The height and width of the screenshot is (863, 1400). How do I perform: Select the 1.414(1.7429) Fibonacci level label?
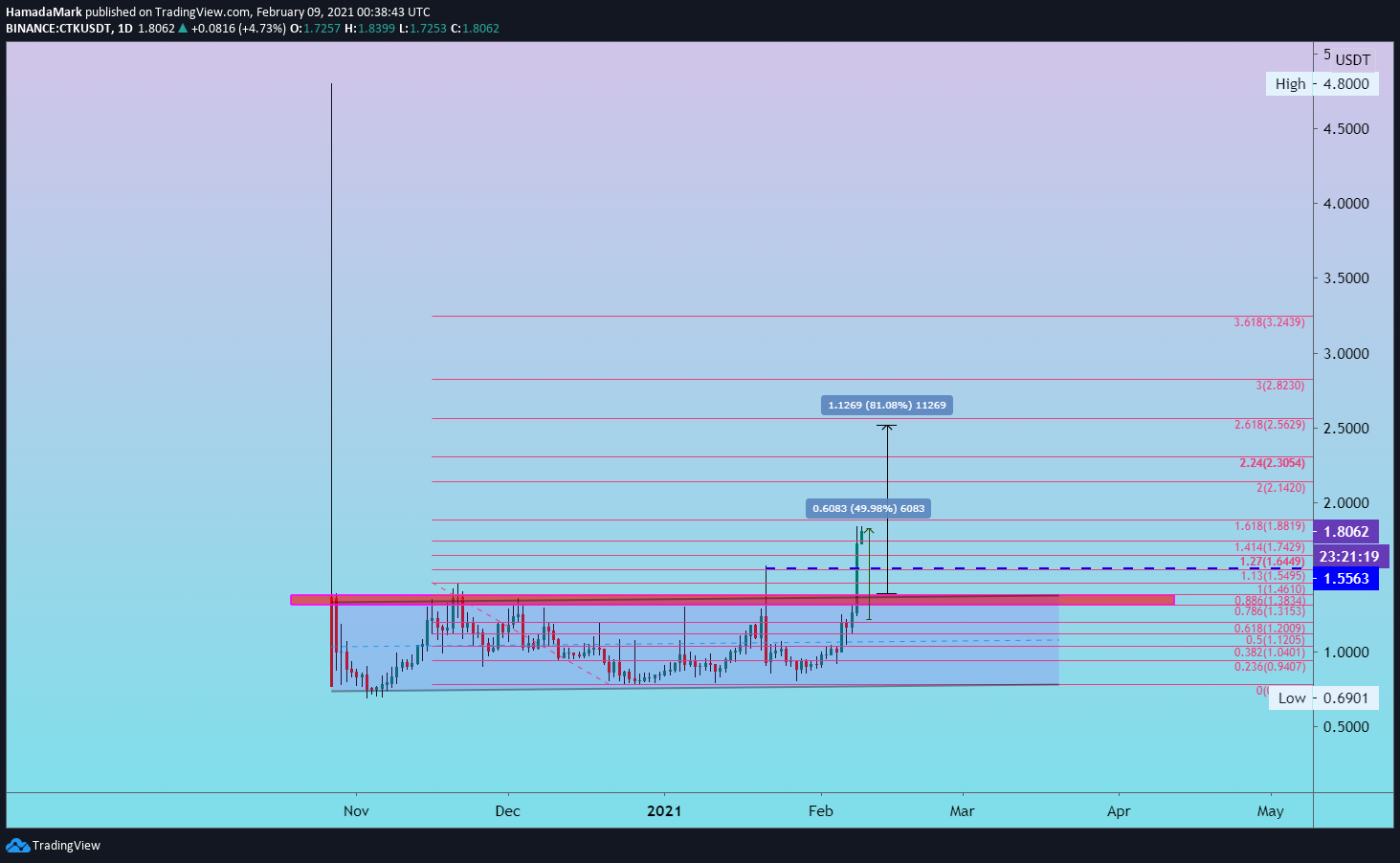(x=1269, y=547)
